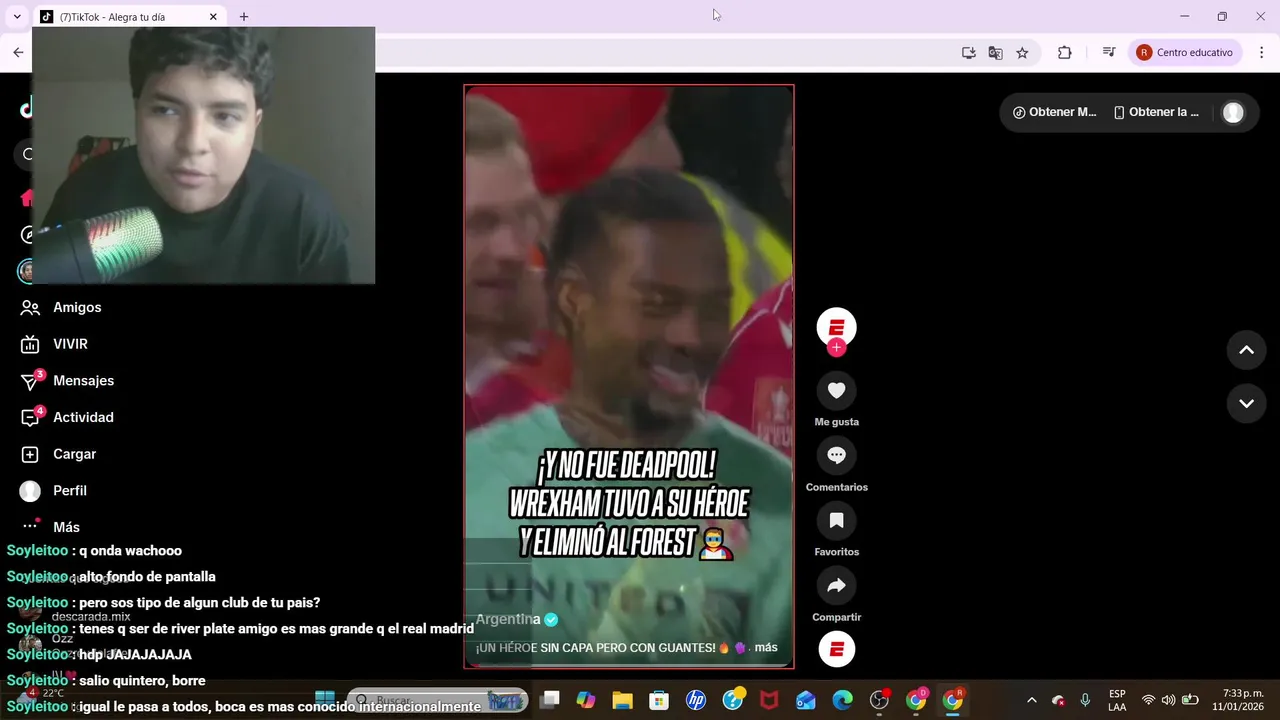Bookmark this page with the star
Image resolution: width=1280 pixels, height=720 pixels.
(1022, 53)
